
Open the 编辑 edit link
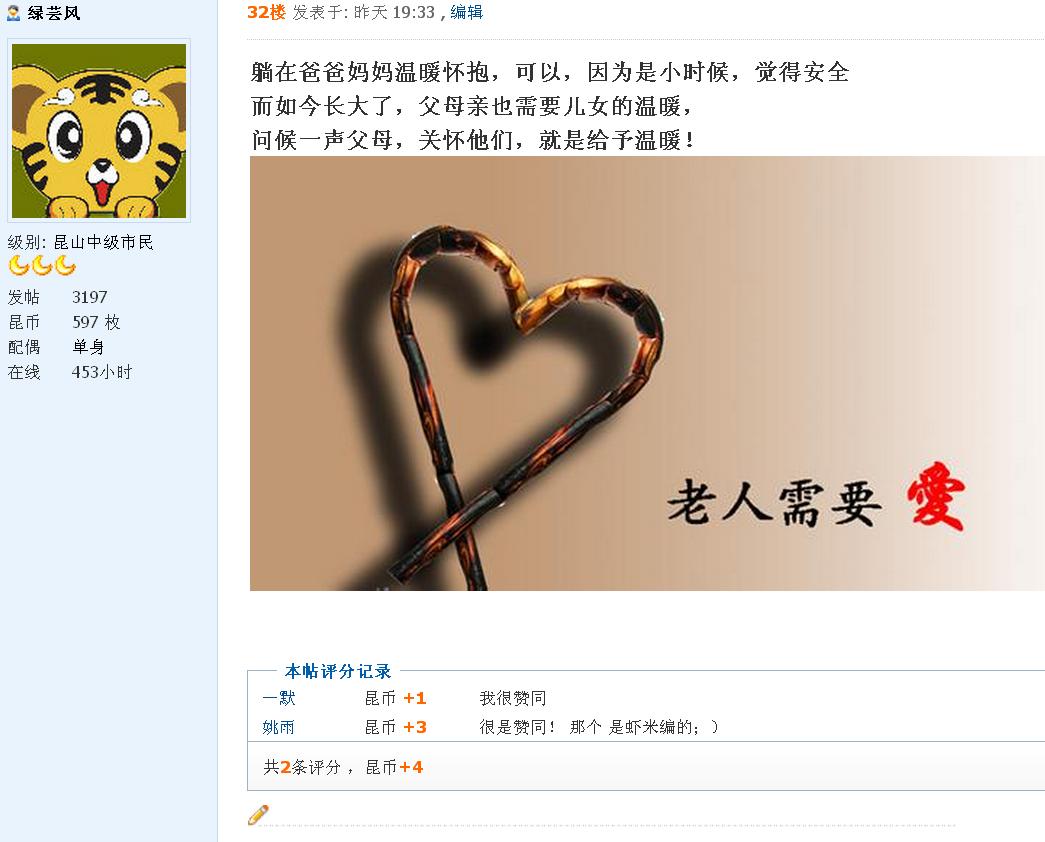(467, 12)
